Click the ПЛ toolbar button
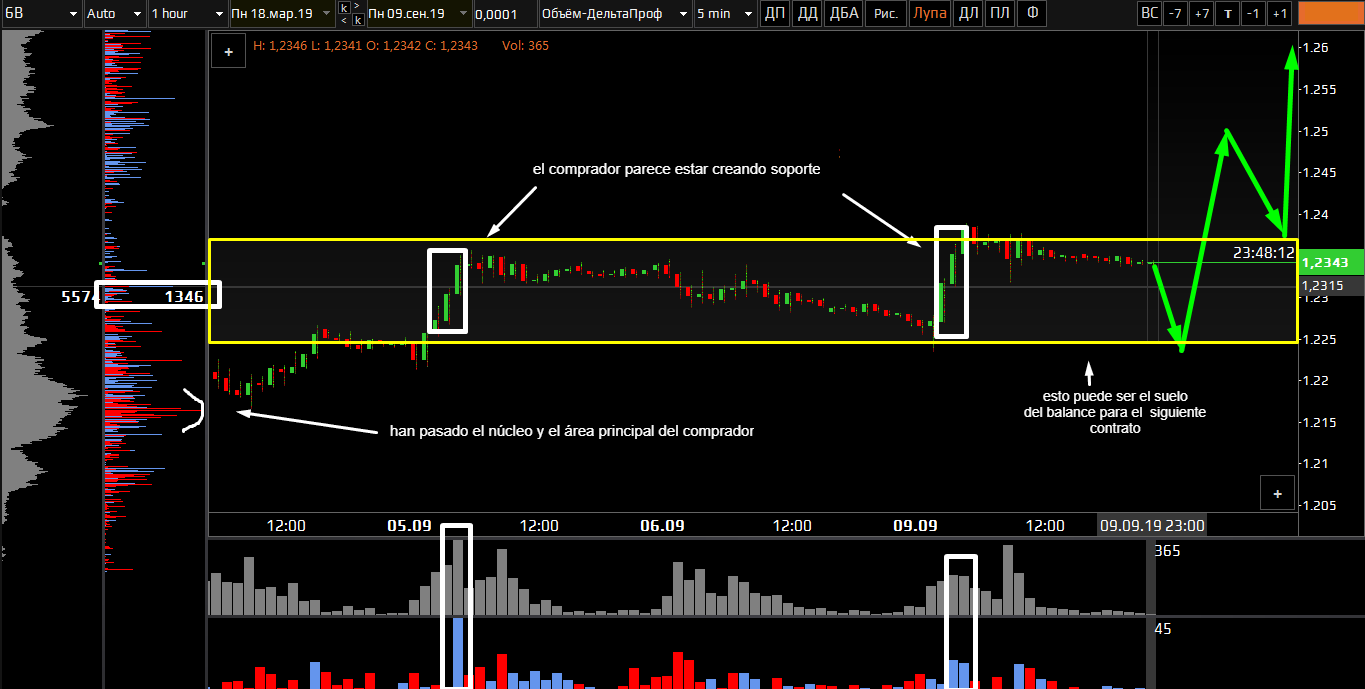The width and height of the screenshot is (1365, 689). click(x=999, y=14)
